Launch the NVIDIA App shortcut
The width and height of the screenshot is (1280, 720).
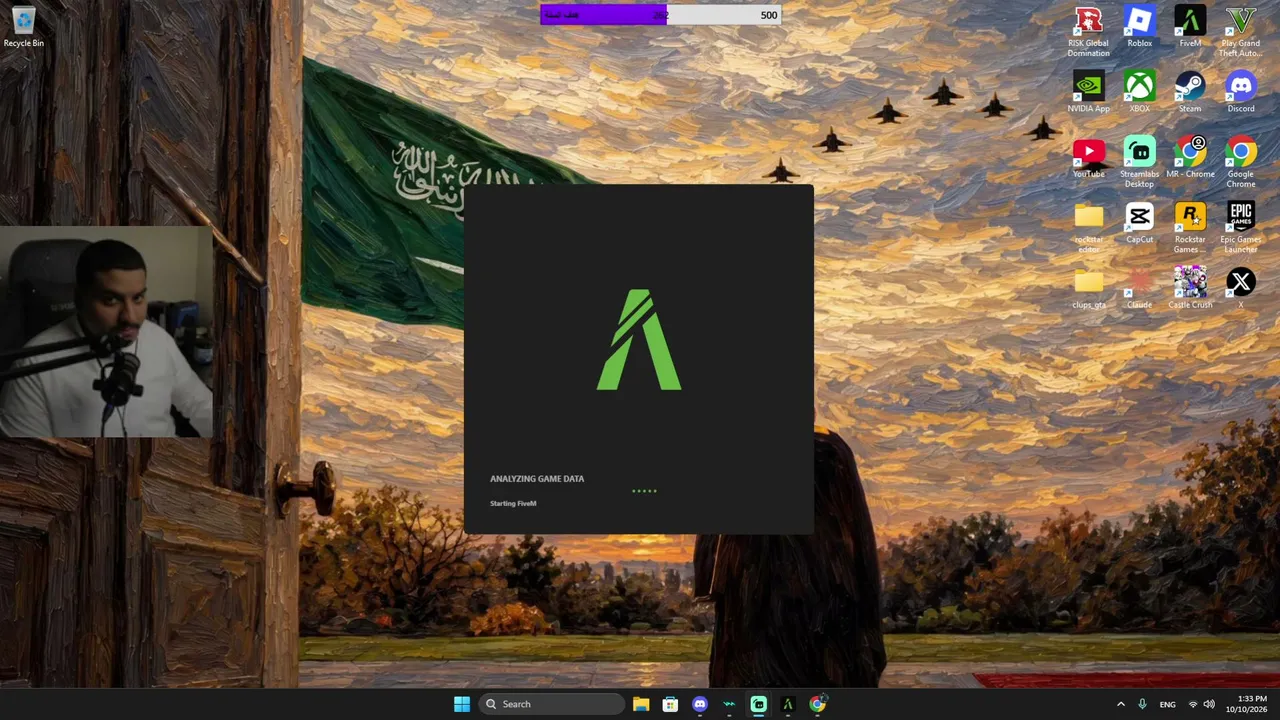(1088, 92)
